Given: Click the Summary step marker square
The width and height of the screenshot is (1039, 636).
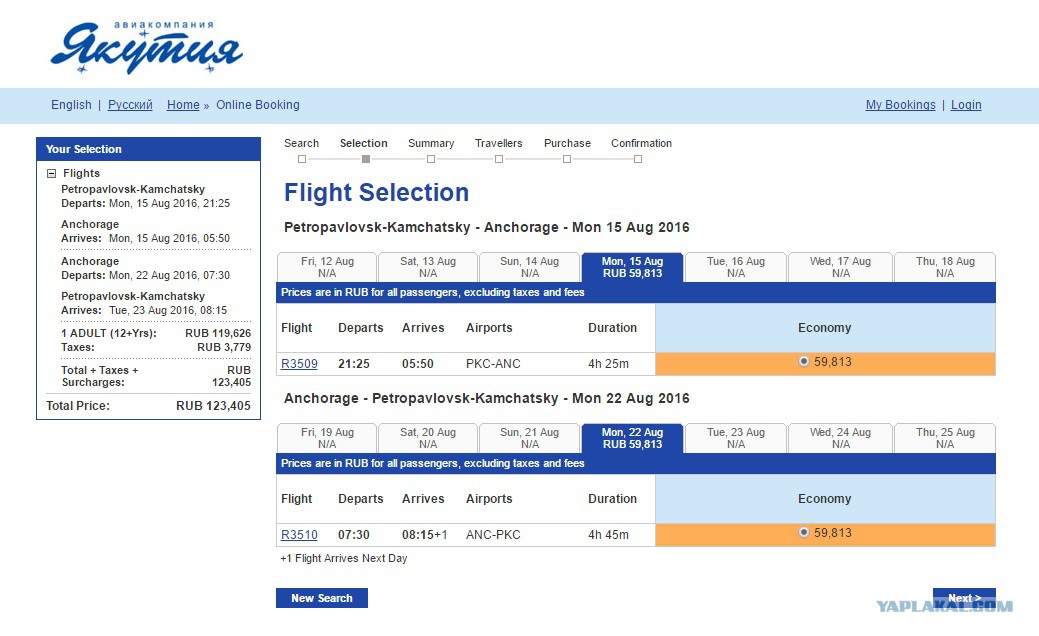Looking at the screenshot, I should tap(431, 159).
